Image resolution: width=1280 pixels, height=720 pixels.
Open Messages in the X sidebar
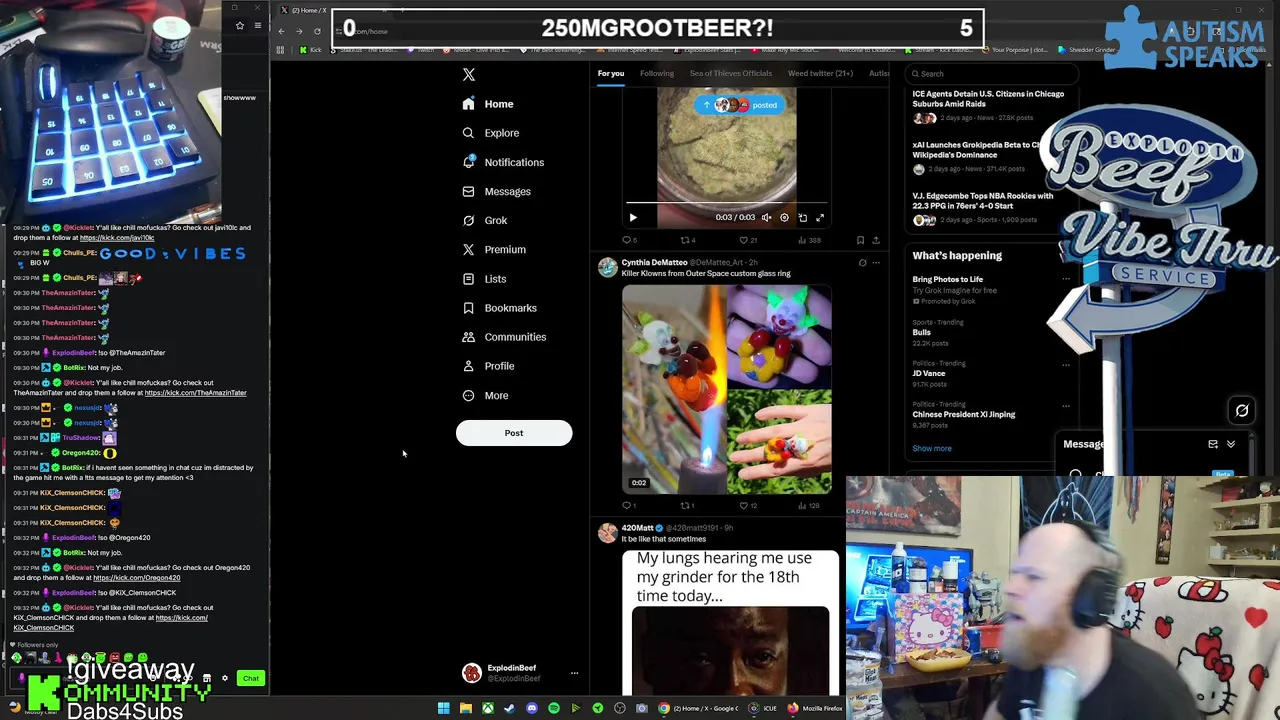click(496, 191)
